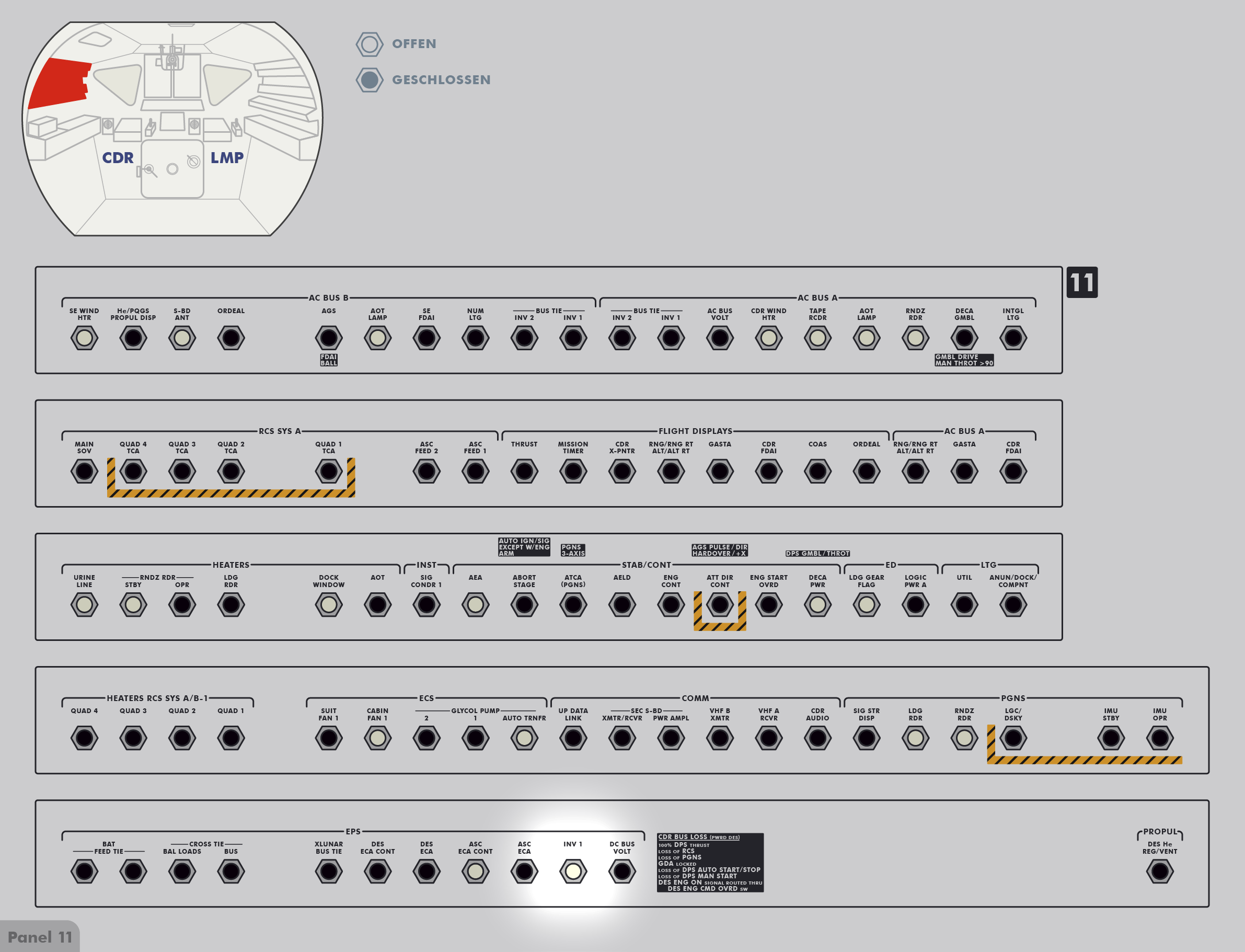Click the DC BUS VOLT breaker
The width and height of the screenshot is (1245, 952).
pos(622,871)
